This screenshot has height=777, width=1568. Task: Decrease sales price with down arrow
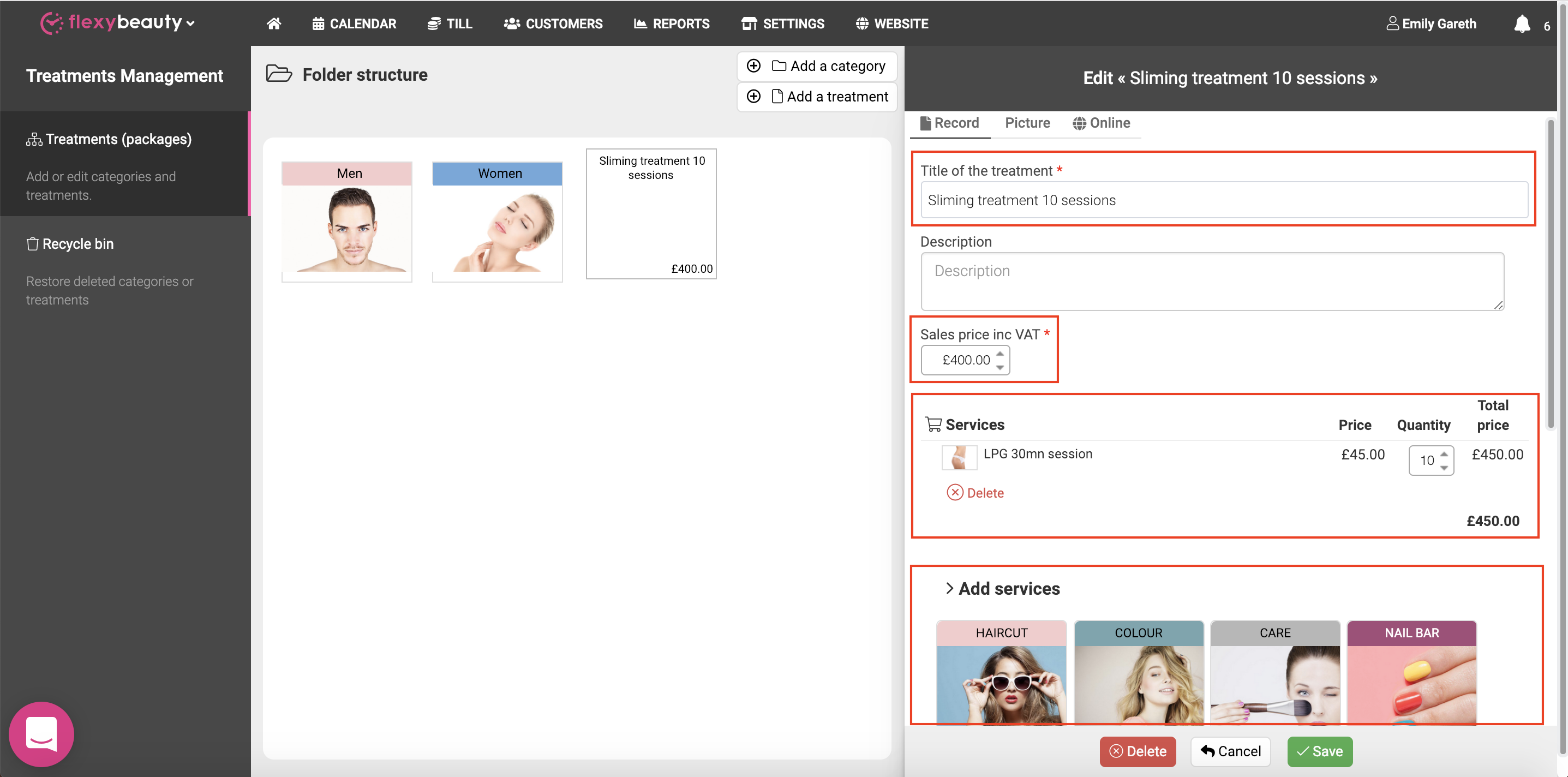point(1000,367)
